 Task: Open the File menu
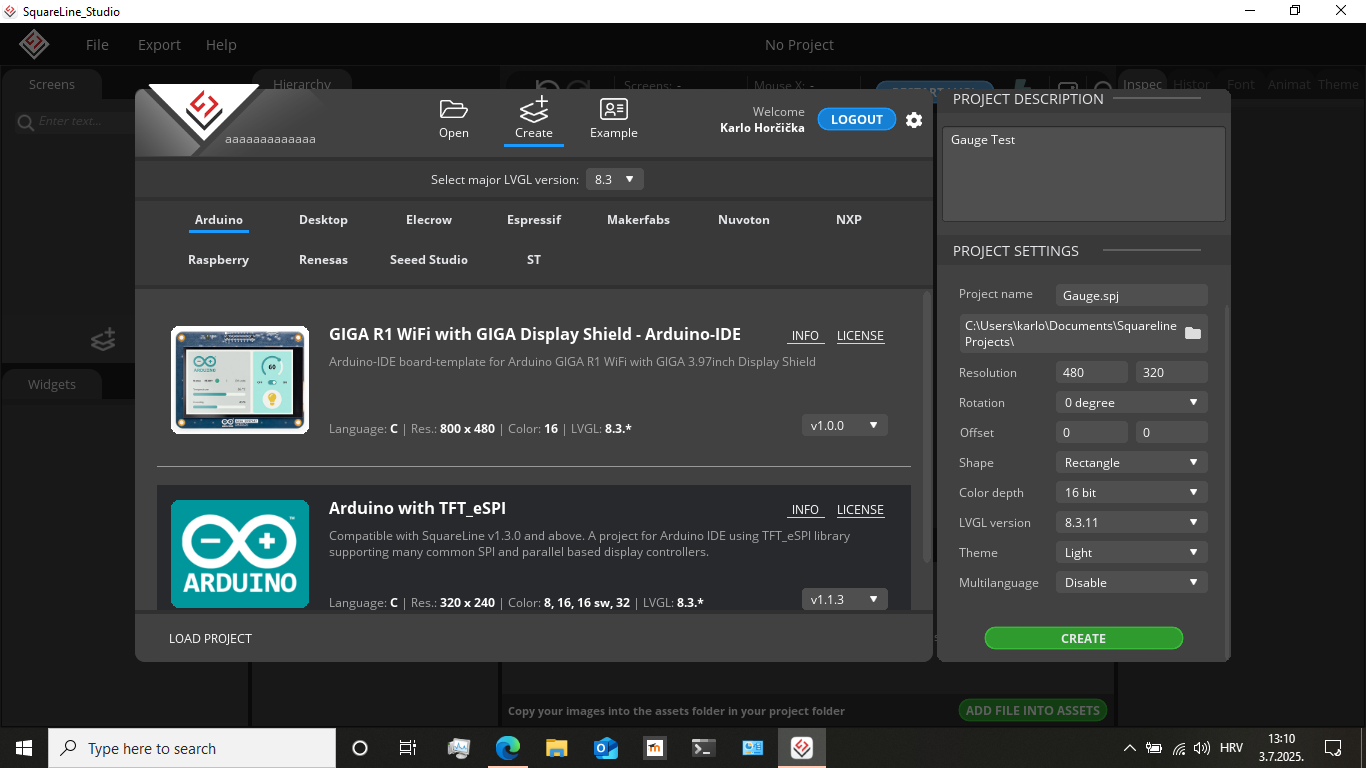click(x=97, y=45)
